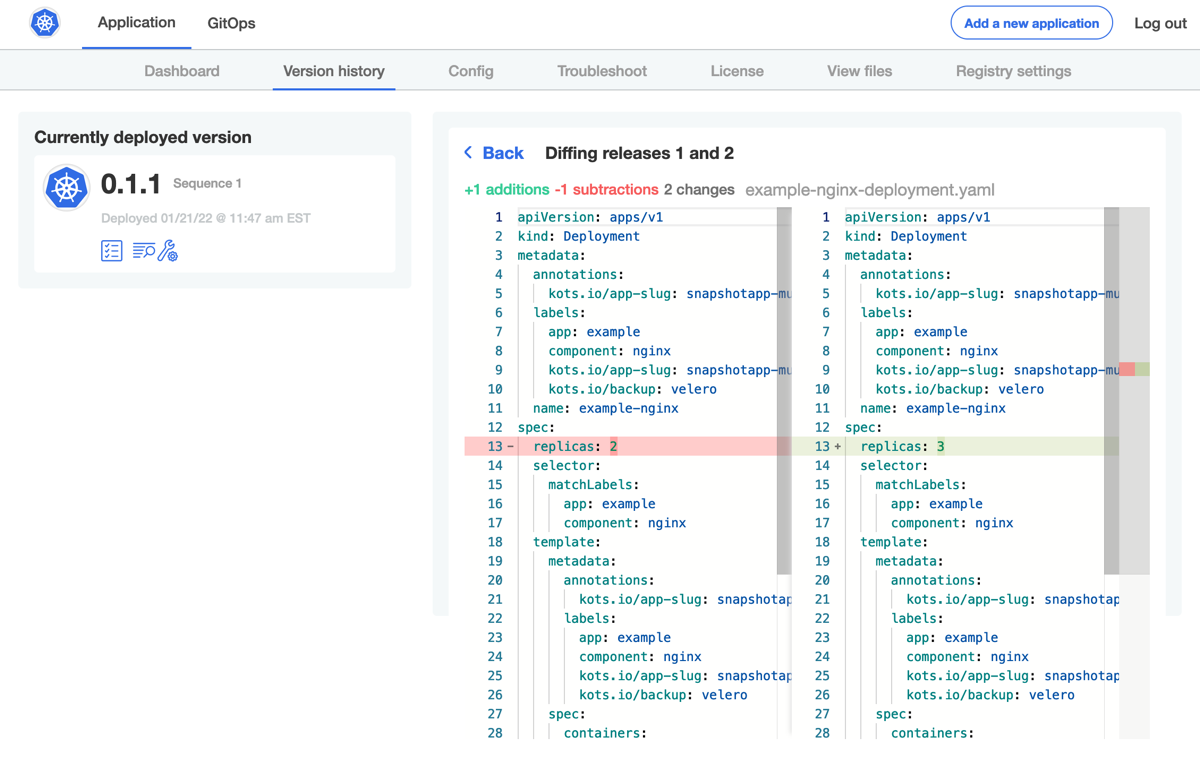
Task: Click the app icon beside version 0.1.1
Action: click(67, 188)
